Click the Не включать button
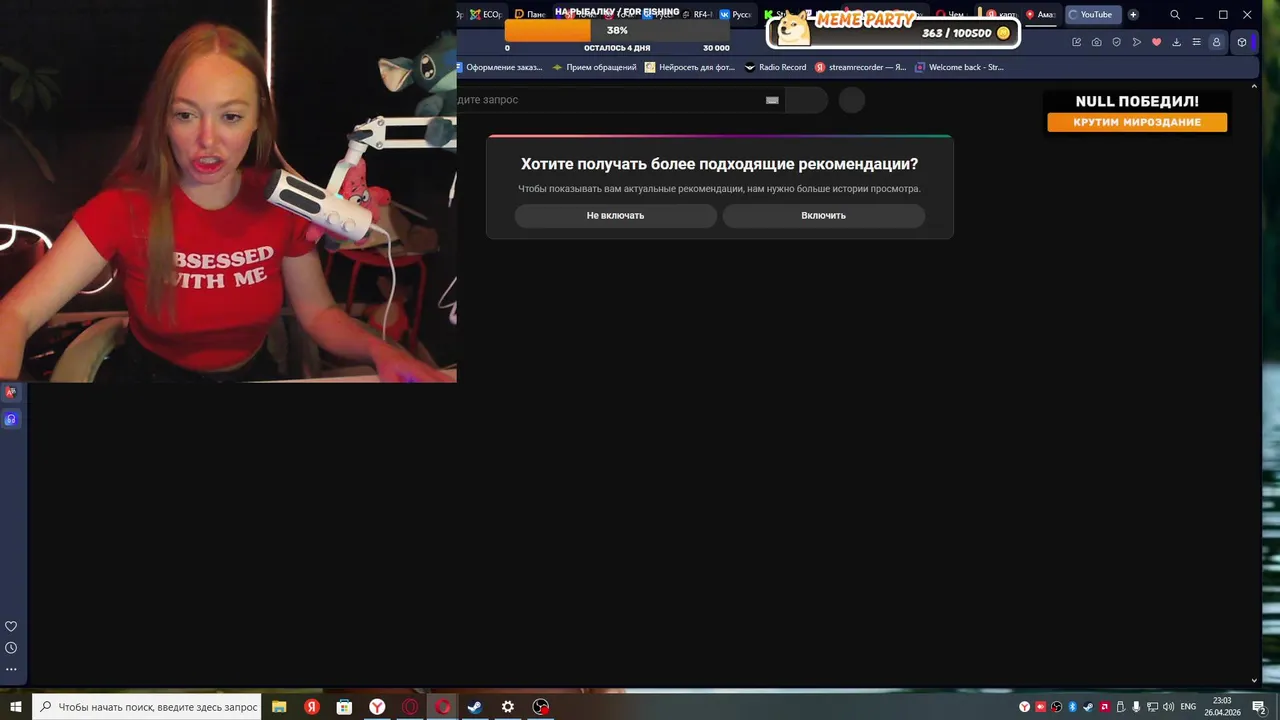Viewport: 1280px width, 720px height. pos(616,216)
